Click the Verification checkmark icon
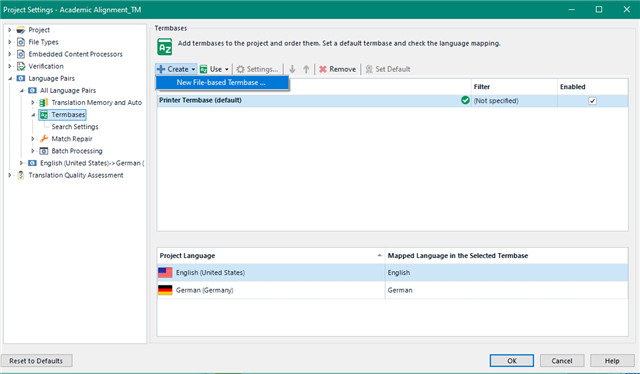This screenshot has height=374, width=640. [21, 66]
